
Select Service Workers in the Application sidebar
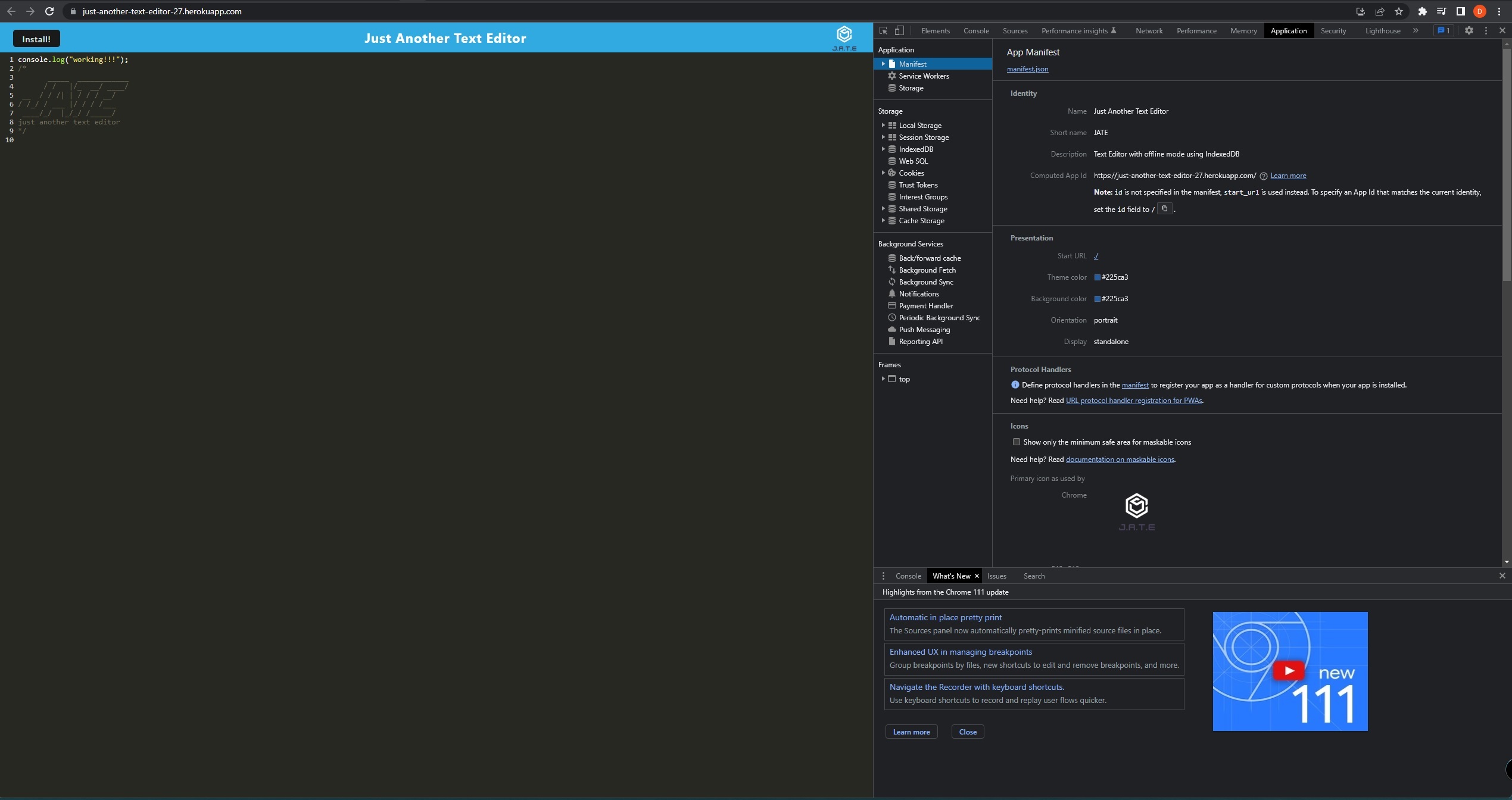click(924, 76)
